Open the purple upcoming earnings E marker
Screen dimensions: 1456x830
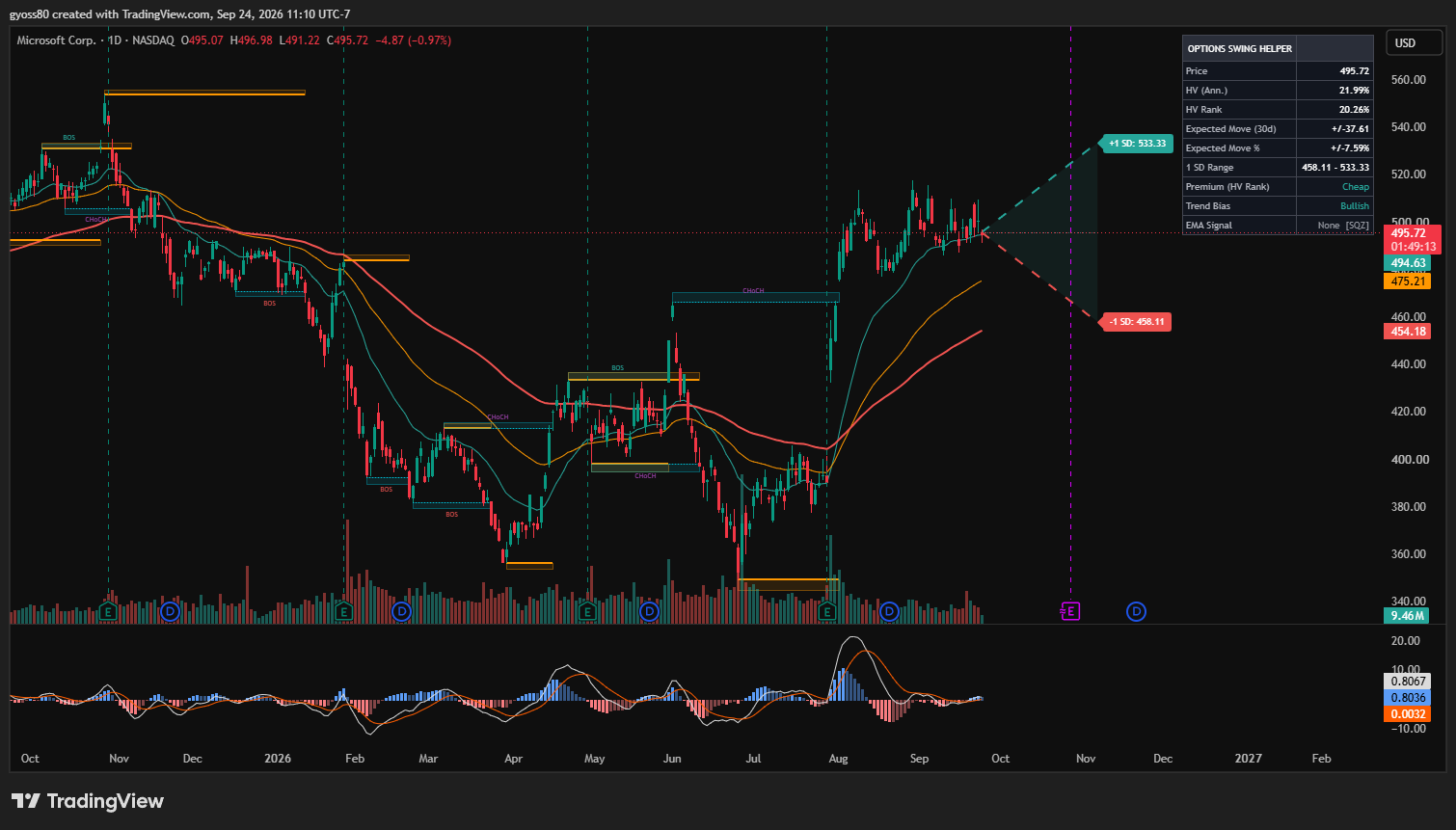[1070, 611]
